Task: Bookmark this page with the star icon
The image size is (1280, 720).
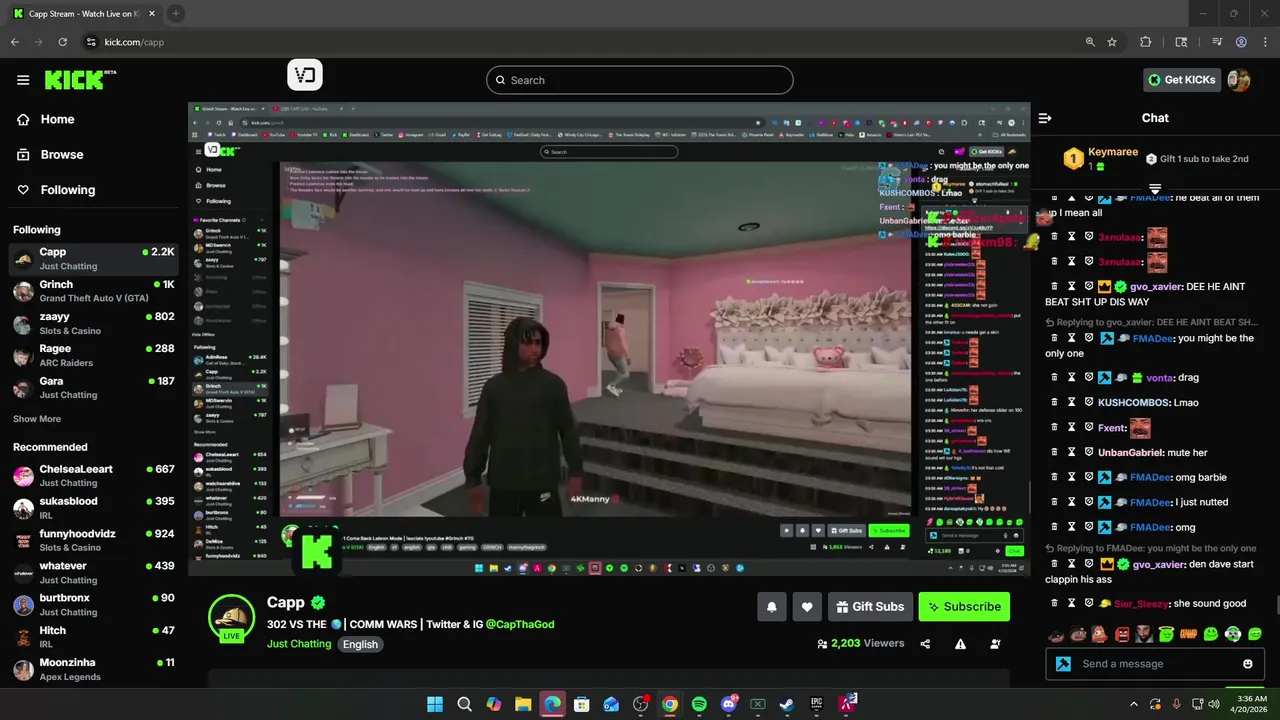Action: (1112, 42)
